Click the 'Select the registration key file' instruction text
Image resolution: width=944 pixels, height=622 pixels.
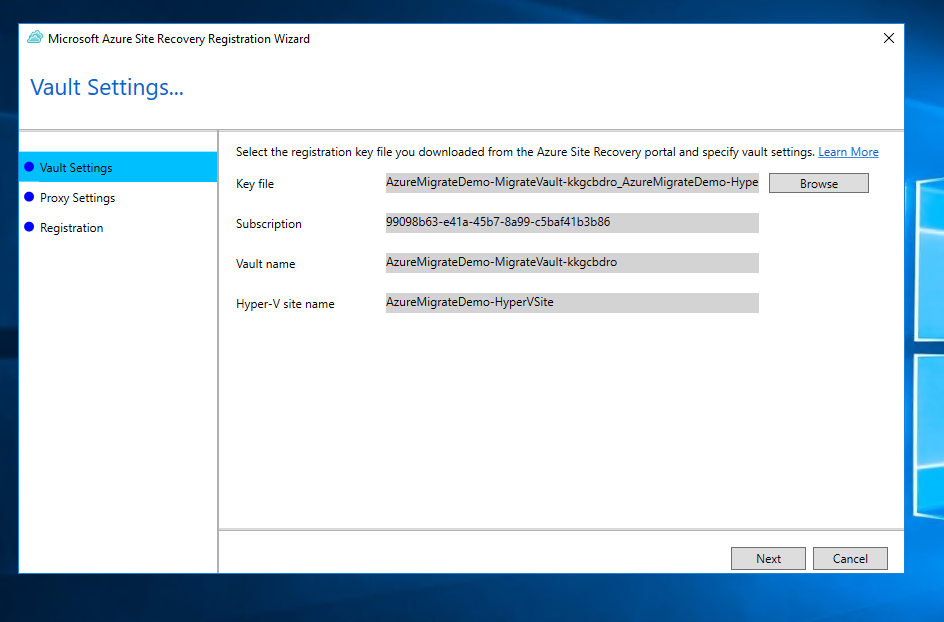click(x=525, y=152)
